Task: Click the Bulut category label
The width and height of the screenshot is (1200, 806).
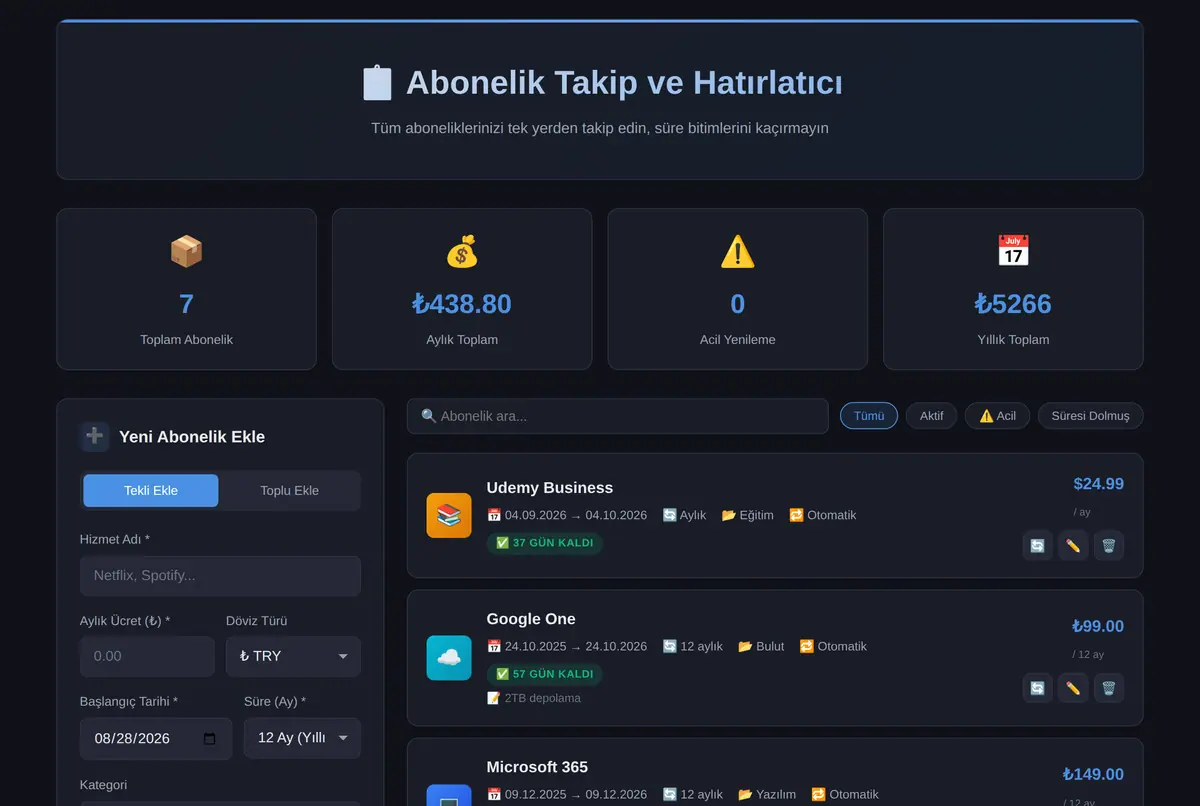Action: click(x=761, y=646)
